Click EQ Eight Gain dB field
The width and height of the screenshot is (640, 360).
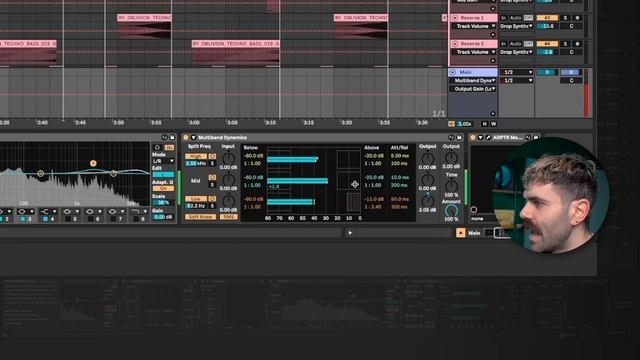point(163,217)
